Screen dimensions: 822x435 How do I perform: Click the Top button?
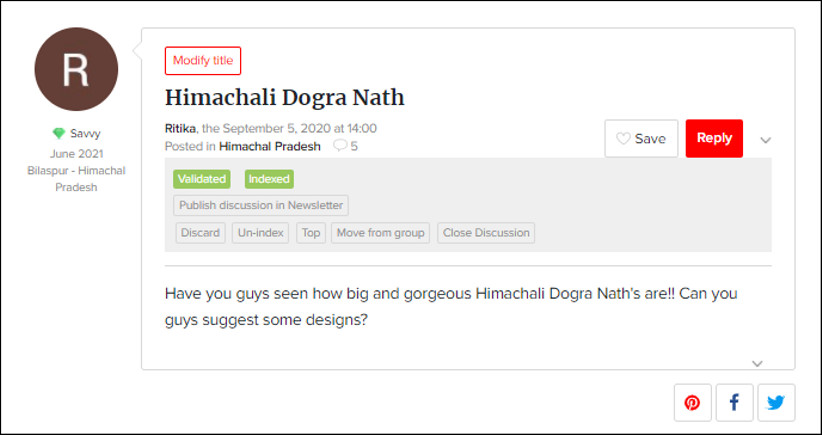click(x=311, y=233)
